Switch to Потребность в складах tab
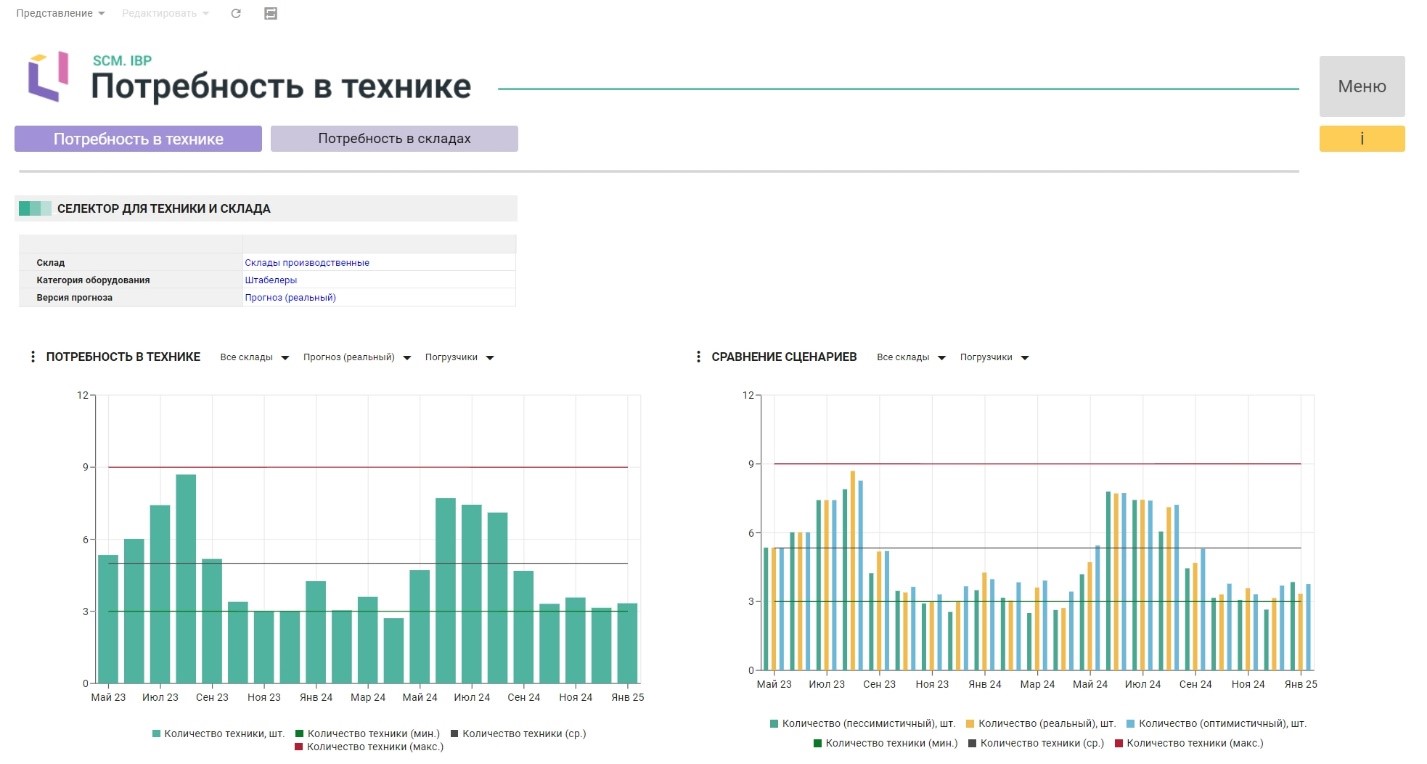The height and width of the screenshot is (764, 1427). [x=394, y=139]
